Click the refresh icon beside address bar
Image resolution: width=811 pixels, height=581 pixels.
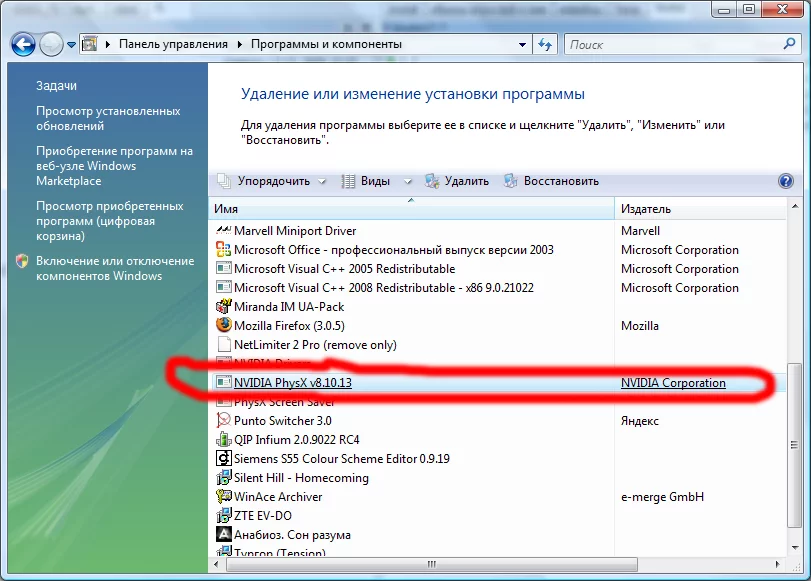(545, 44)
